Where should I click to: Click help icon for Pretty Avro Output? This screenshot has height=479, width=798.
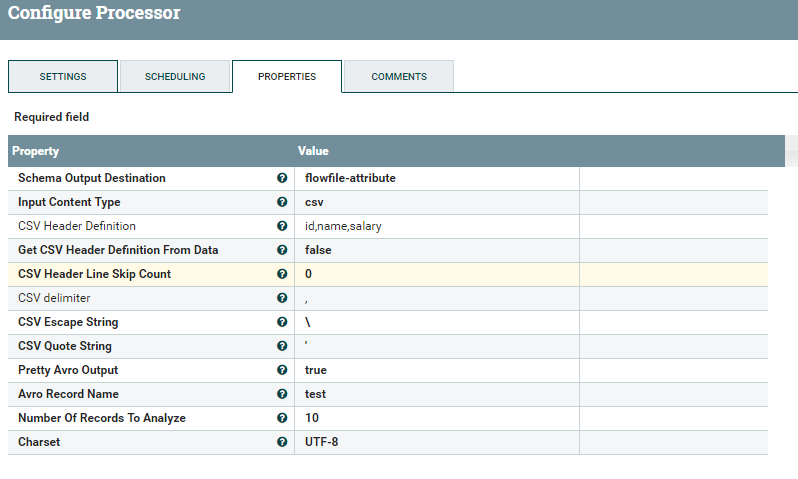coord(282,370)
